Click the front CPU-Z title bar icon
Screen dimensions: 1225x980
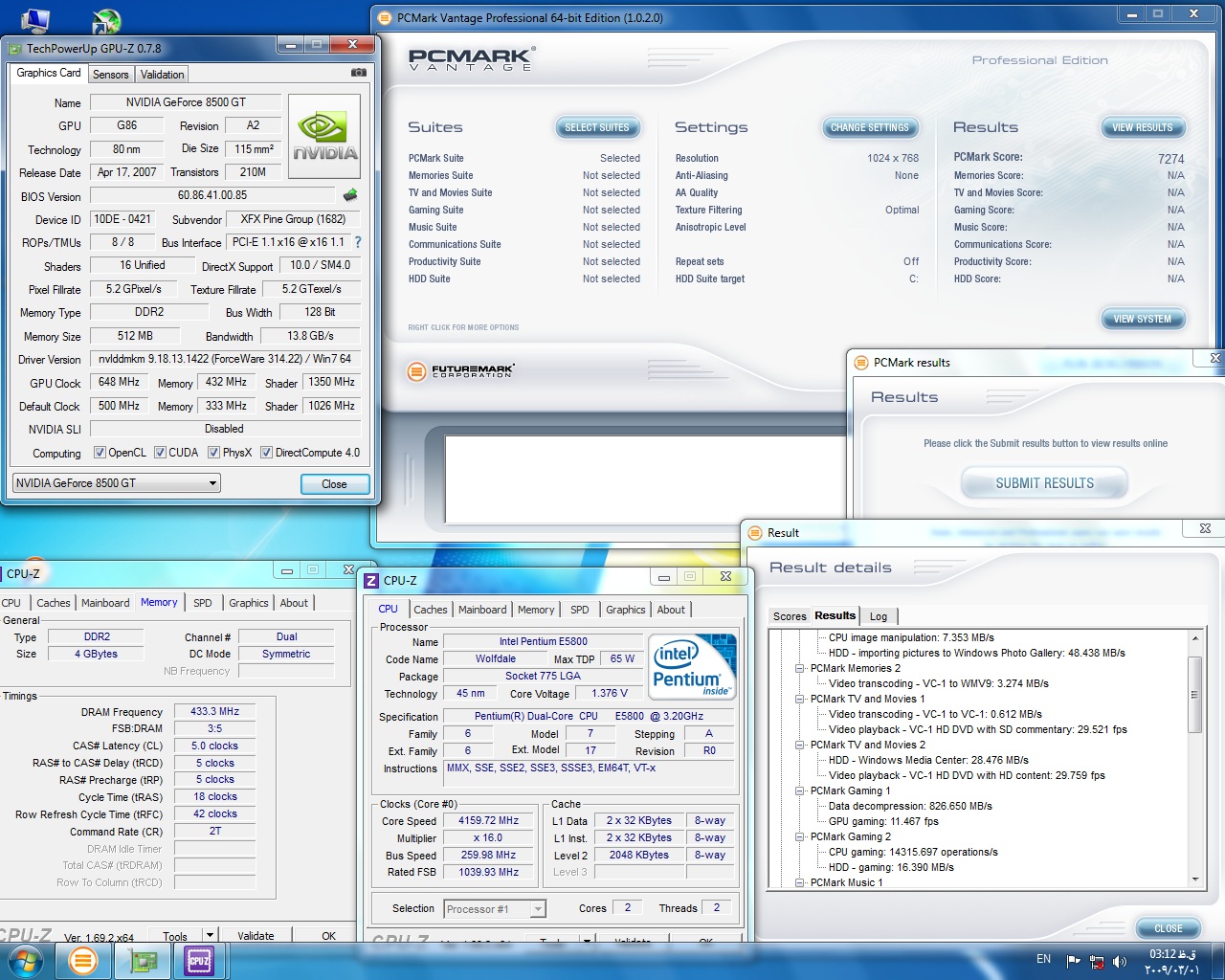coord(372,580)
